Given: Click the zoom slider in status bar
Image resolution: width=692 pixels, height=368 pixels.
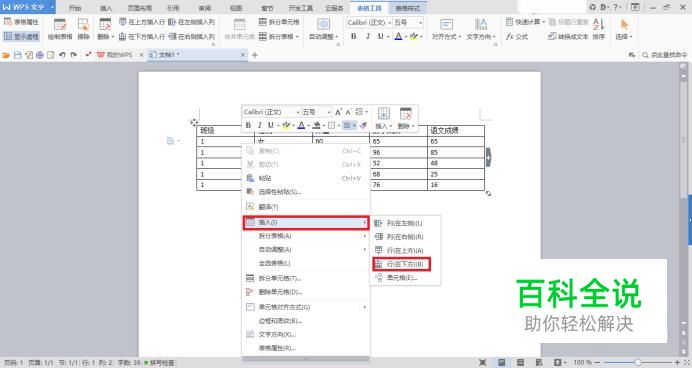Looking at the screenshot, I should pyautogui.click(x=637, y=363).
